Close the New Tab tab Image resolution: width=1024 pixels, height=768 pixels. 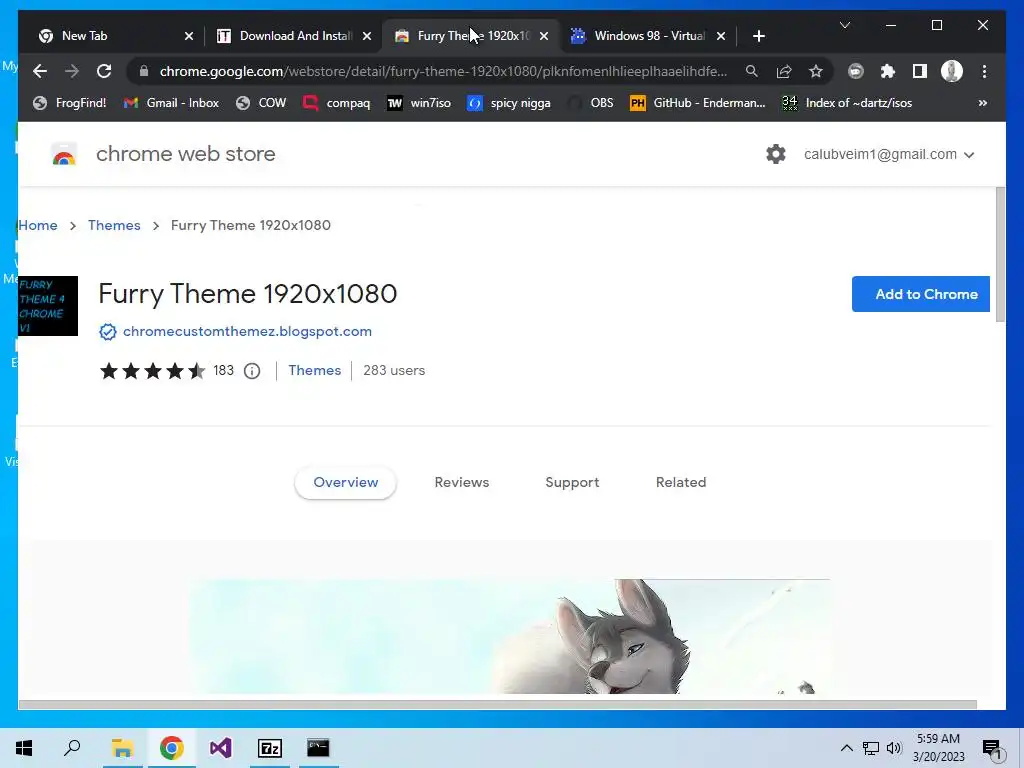tap(189, 36)
